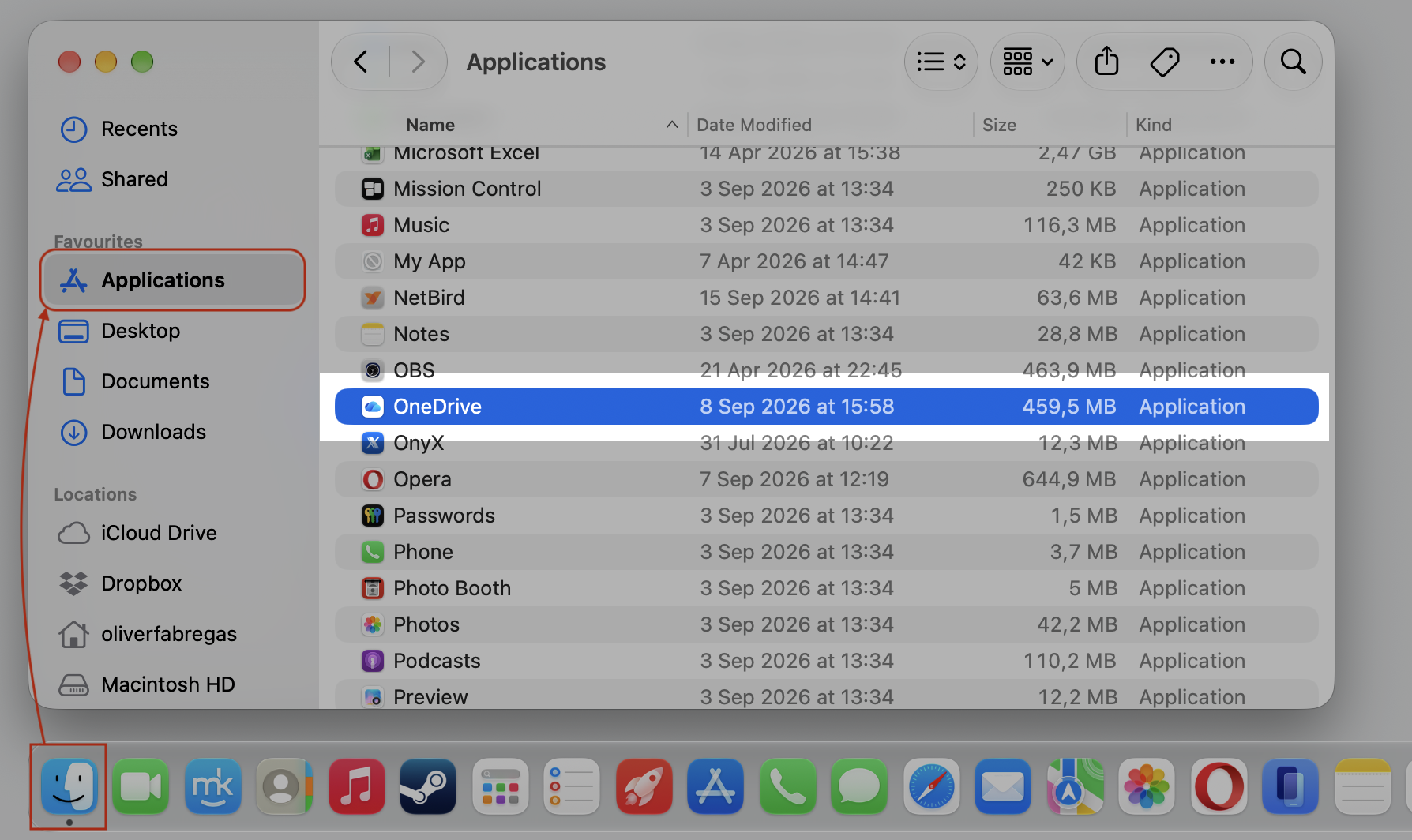The width and height of the screenshot is (1412, 840).
Task: Click the 459,5 MB size cell
Action: click(1069, 407)
